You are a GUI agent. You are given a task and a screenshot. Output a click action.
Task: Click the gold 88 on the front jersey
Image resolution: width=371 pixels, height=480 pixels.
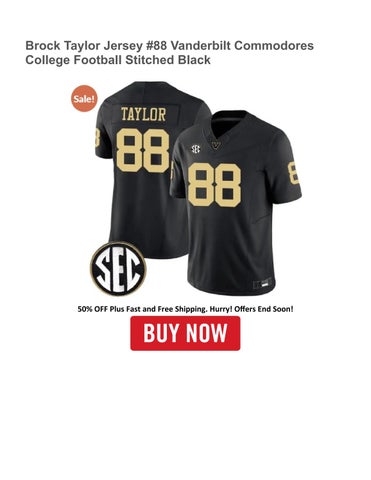click(214, 185)
